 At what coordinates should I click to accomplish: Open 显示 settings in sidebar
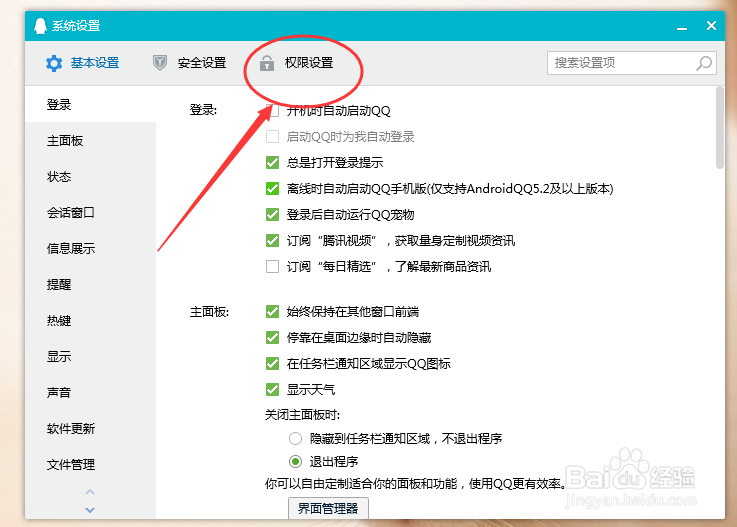90,356
